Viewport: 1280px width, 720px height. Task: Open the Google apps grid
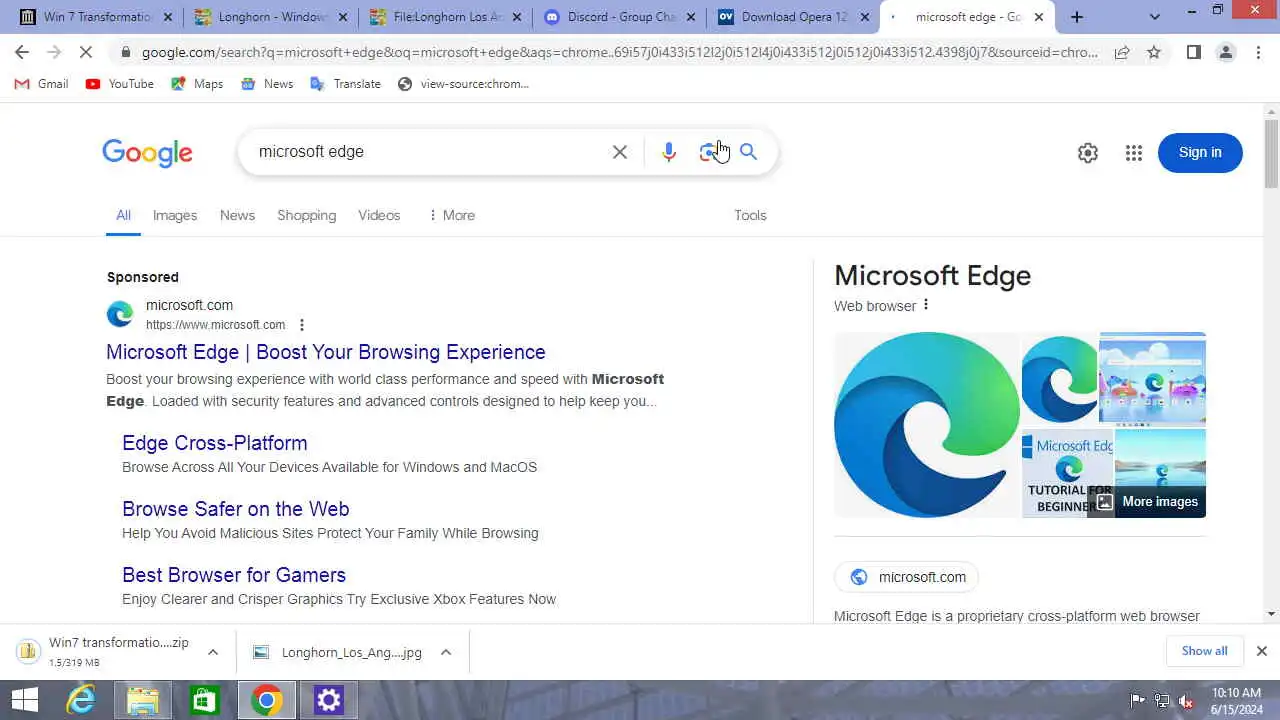coord(1134,153)
